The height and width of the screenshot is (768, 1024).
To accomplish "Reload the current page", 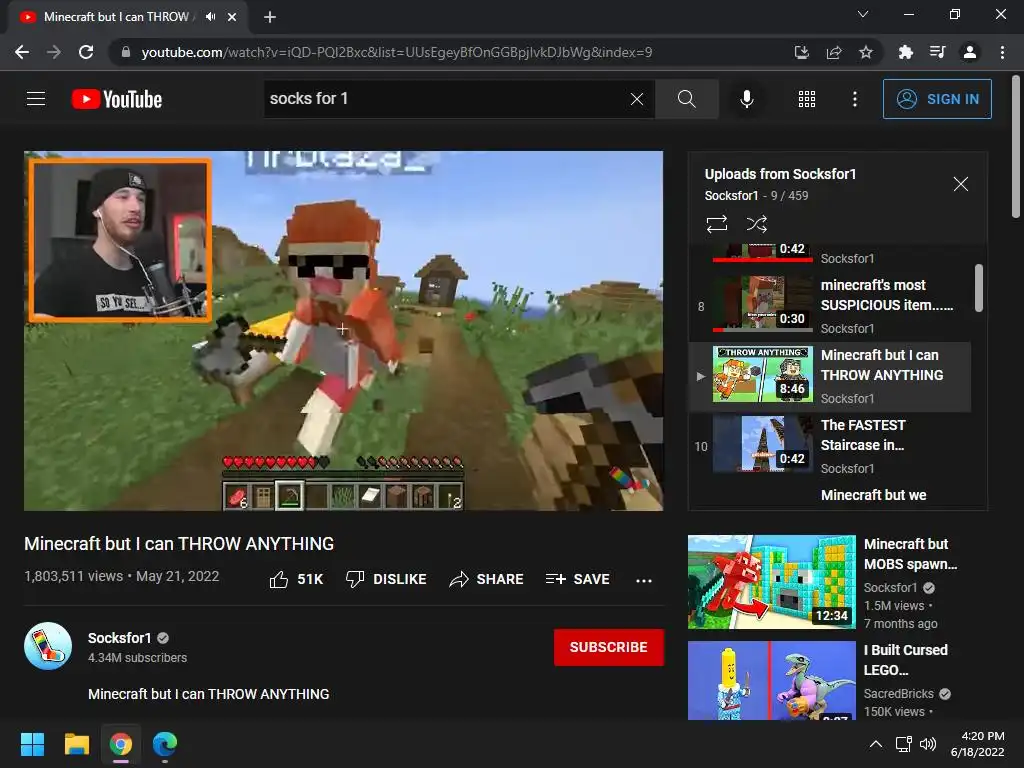I will 86,52.
